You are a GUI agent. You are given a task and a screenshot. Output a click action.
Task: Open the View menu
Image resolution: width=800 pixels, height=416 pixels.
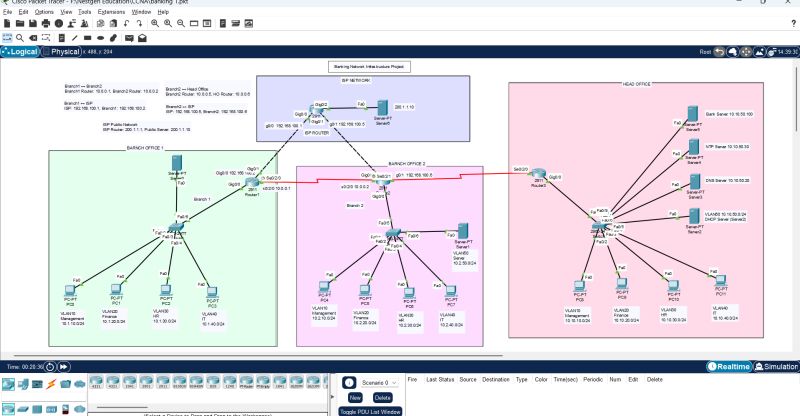(66, 11)
